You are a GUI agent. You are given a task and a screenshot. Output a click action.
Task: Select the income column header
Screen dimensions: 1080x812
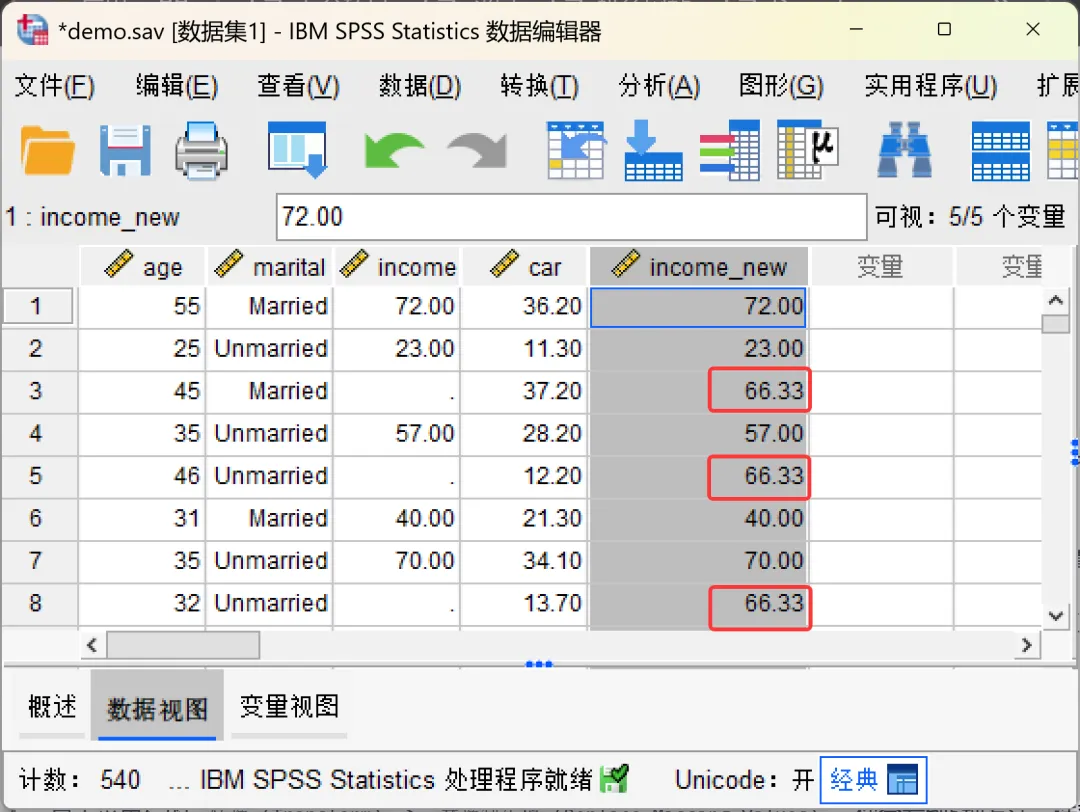pyautogui.click(x=397, y=267)
